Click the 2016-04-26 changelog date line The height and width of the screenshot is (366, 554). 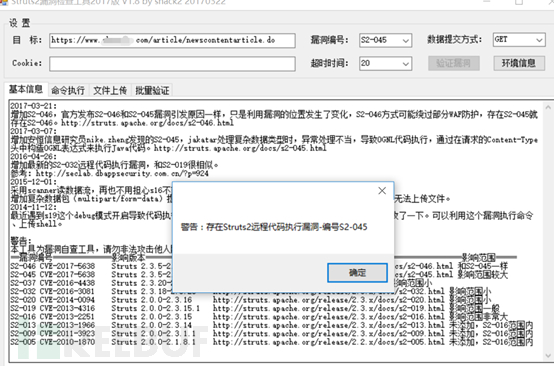click(x=34, y=157)
